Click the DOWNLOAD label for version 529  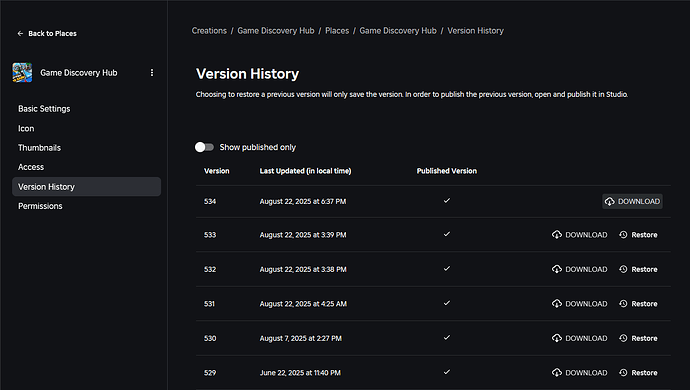586,373
